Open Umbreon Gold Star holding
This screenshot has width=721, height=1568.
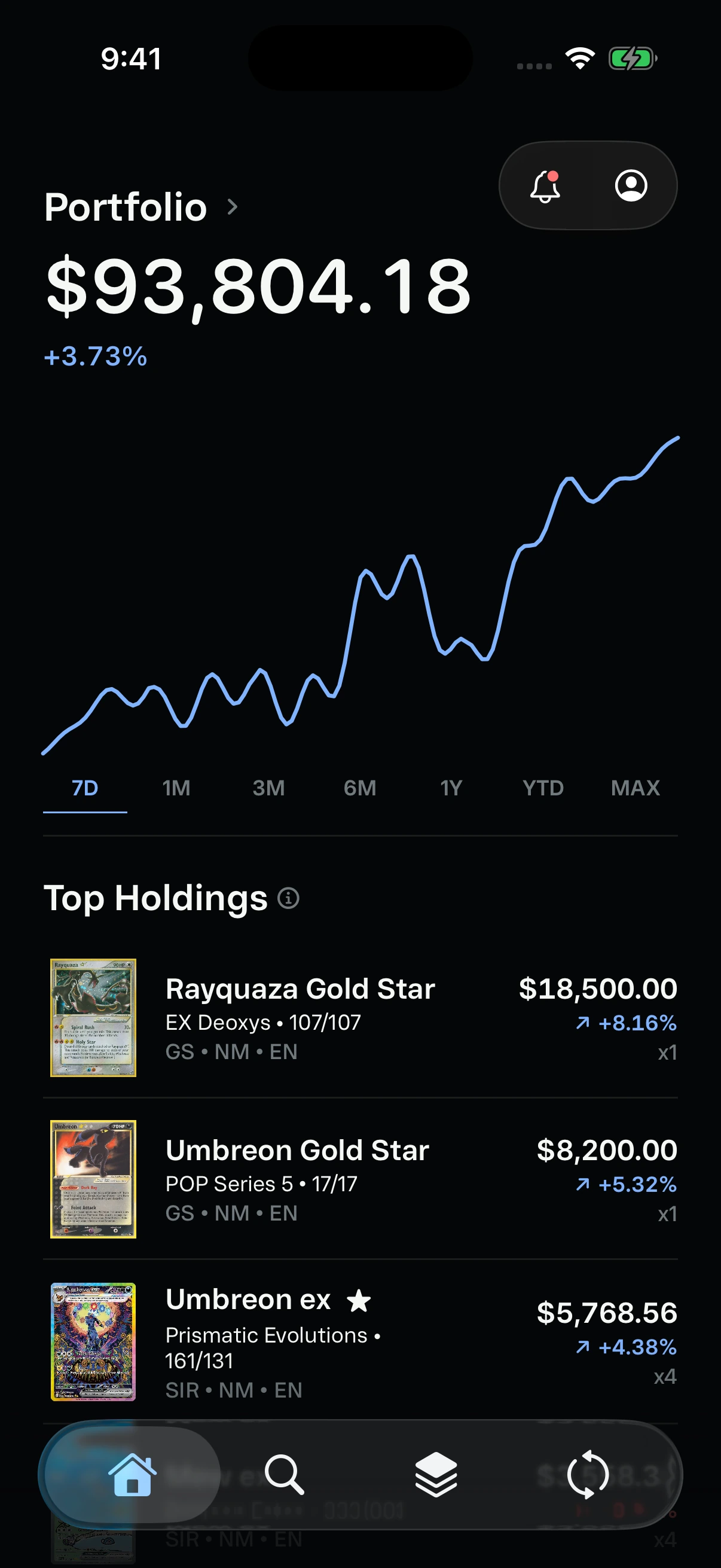(x=360, y=1179)
